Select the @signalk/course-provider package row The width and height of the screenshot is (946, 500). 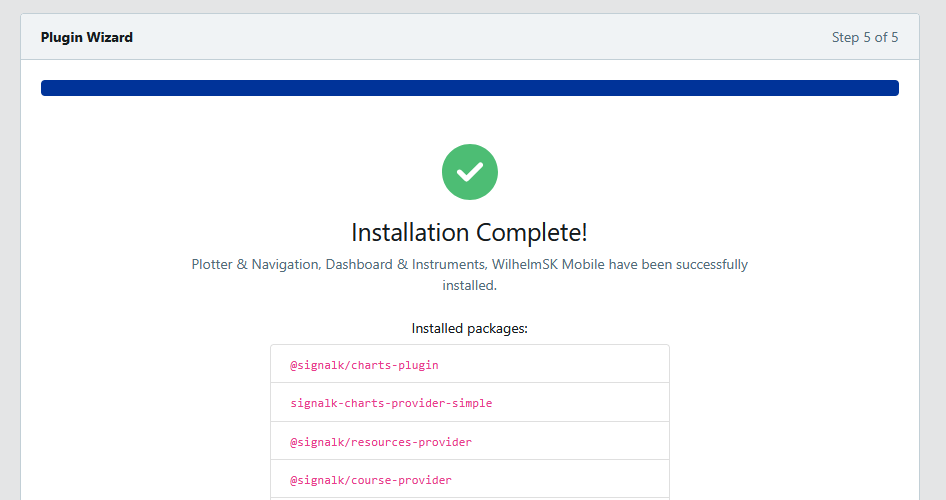[469, 479]
